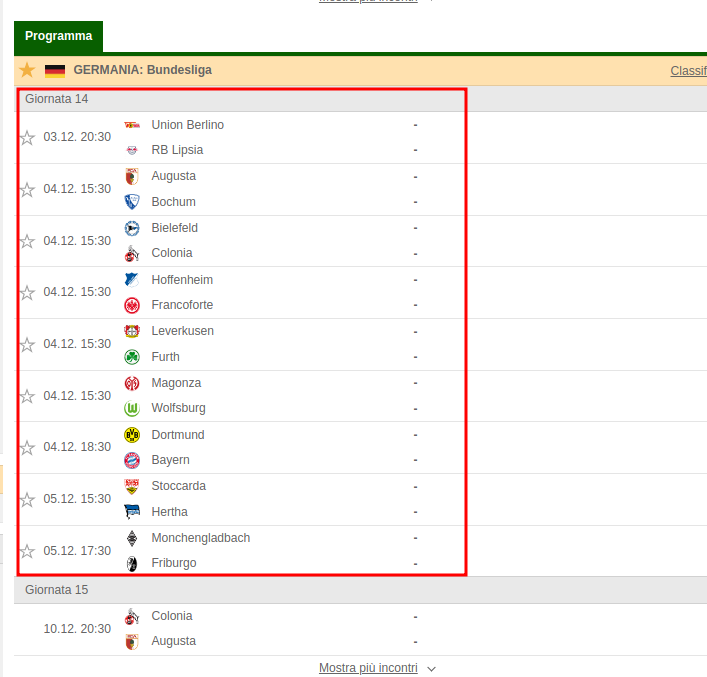Click the bottom Mostra più incontri link
The height and width of the screenshot is (677, 707).
point(368,668)
